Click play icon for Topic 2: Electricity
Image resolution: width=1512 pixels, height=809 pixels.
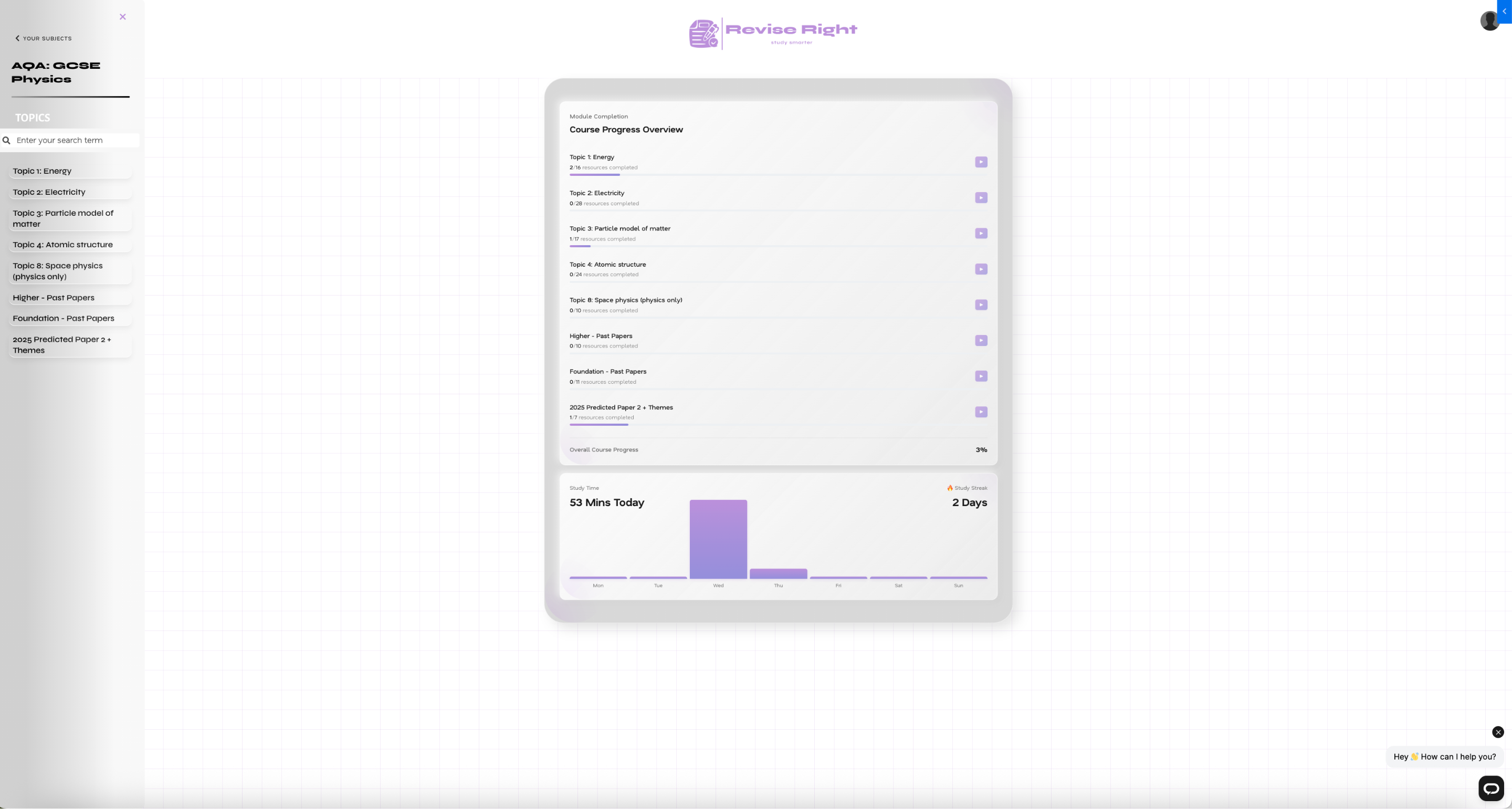coord(981,198)
